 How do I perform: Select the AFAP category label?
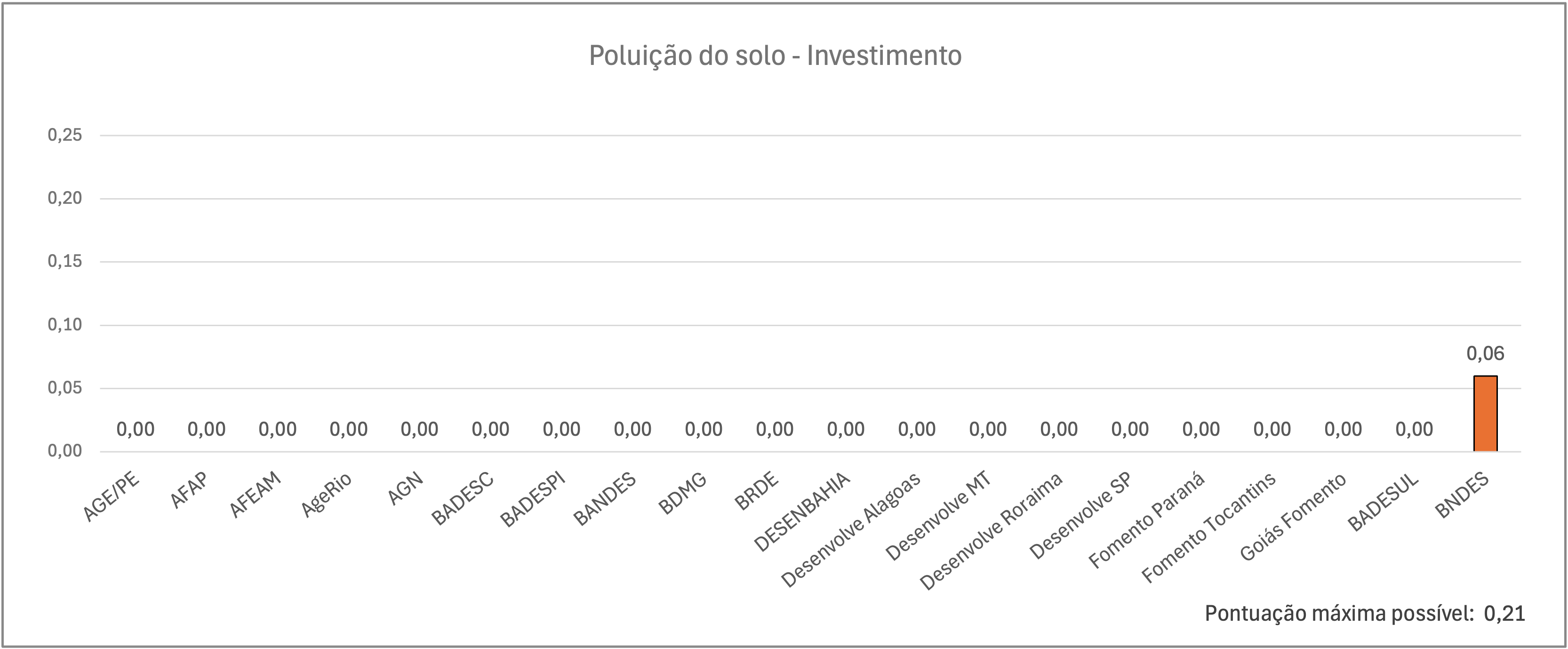(x=189, y=490)
